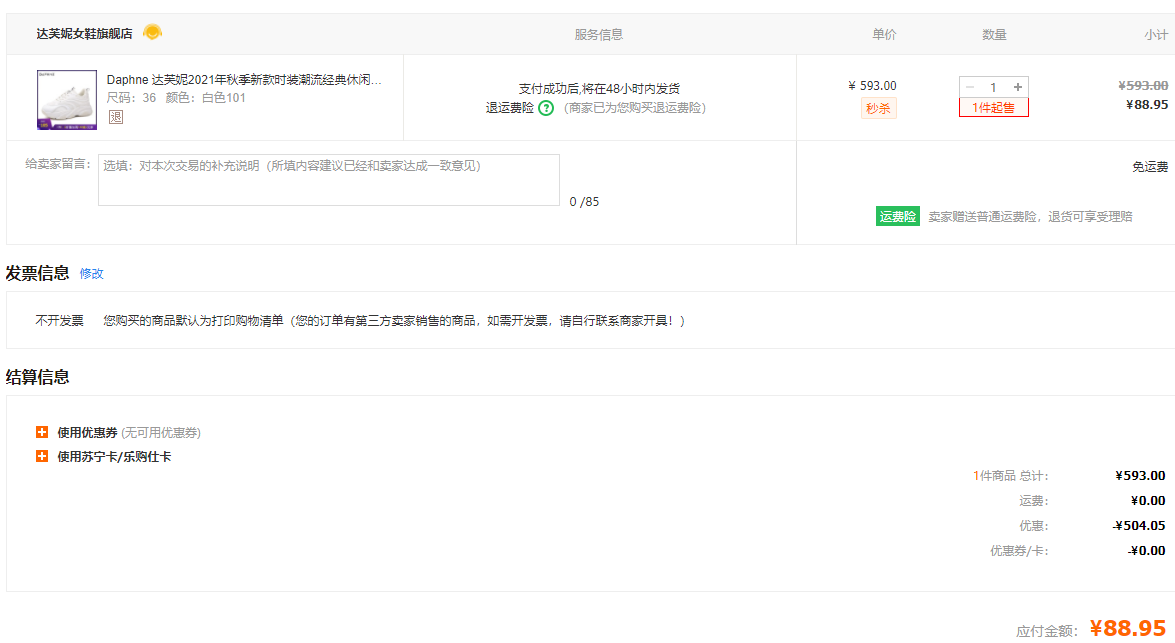This screenshot has width=1175, height=643.
Task: Click the green question mark help icon
Action: coord(545,108)
